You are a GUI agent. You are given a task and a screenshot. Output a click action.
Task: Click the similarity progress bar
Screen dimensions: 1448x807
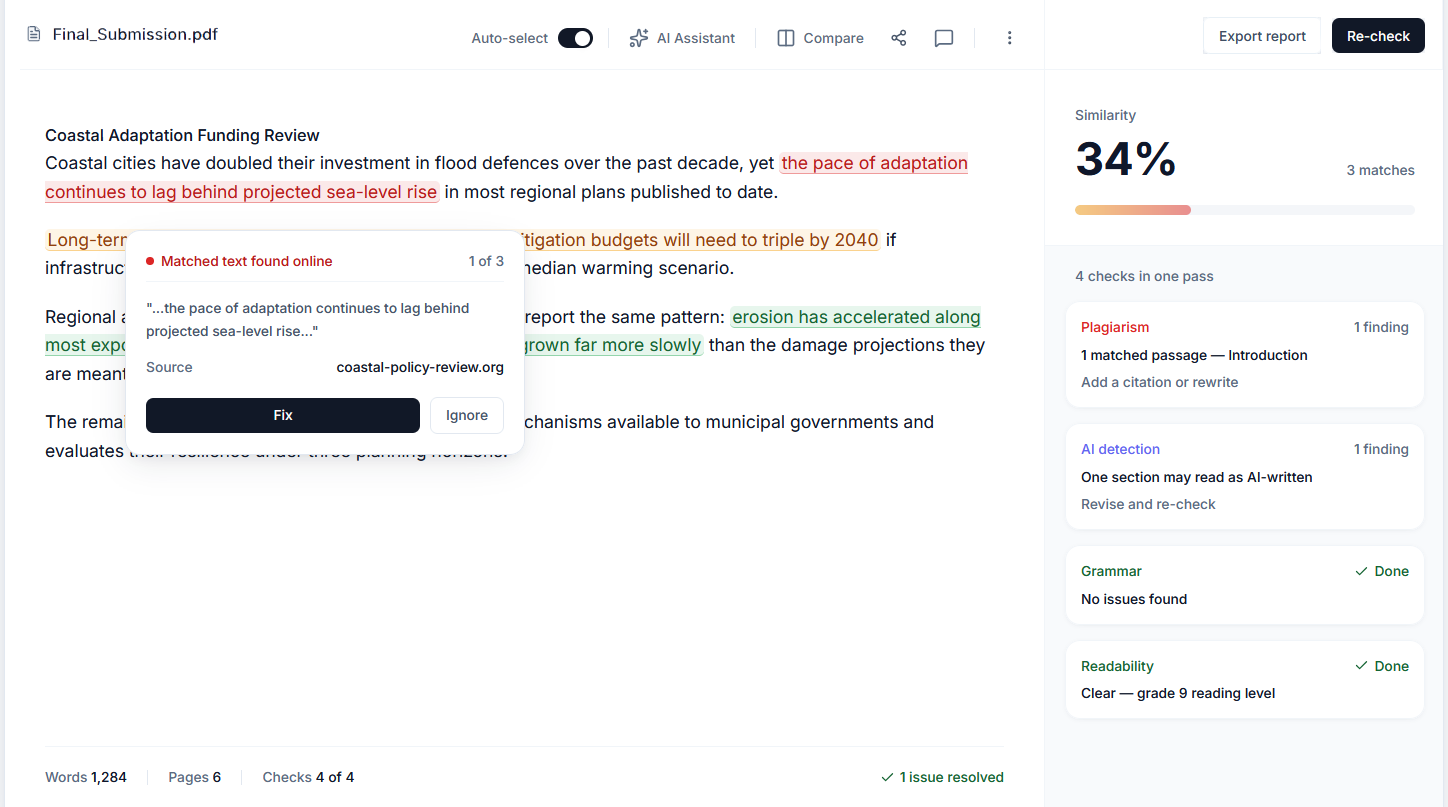click(1245, 210)
